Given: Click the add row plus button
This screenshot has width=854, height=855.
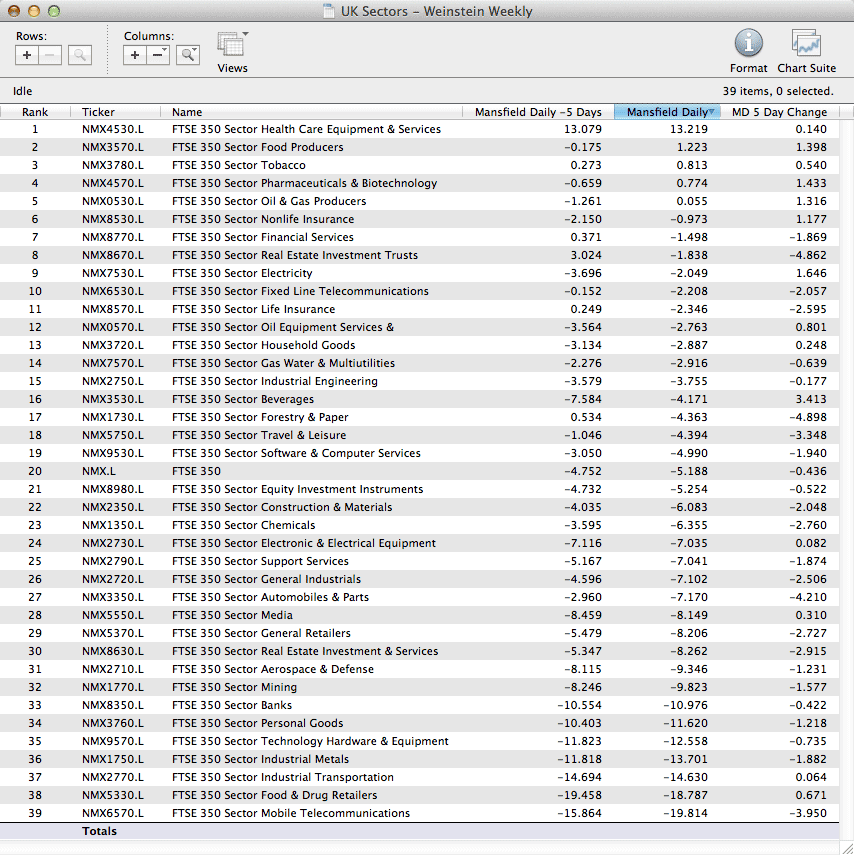Looking at the screenshot, I should click(x=27, y=56).
